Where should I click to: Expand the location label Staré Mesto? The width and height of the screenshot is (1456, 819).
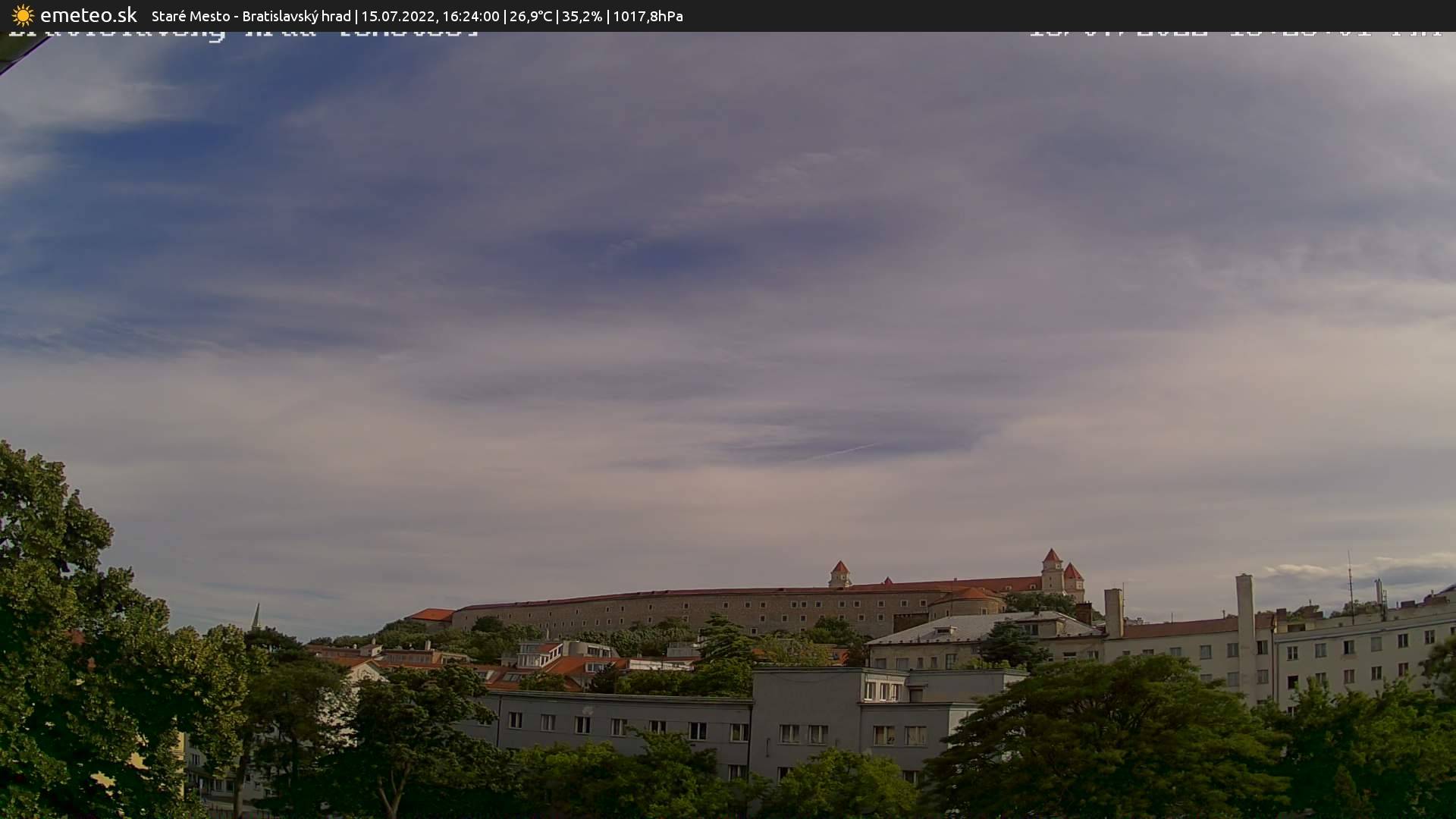click(x=190, y=15)
